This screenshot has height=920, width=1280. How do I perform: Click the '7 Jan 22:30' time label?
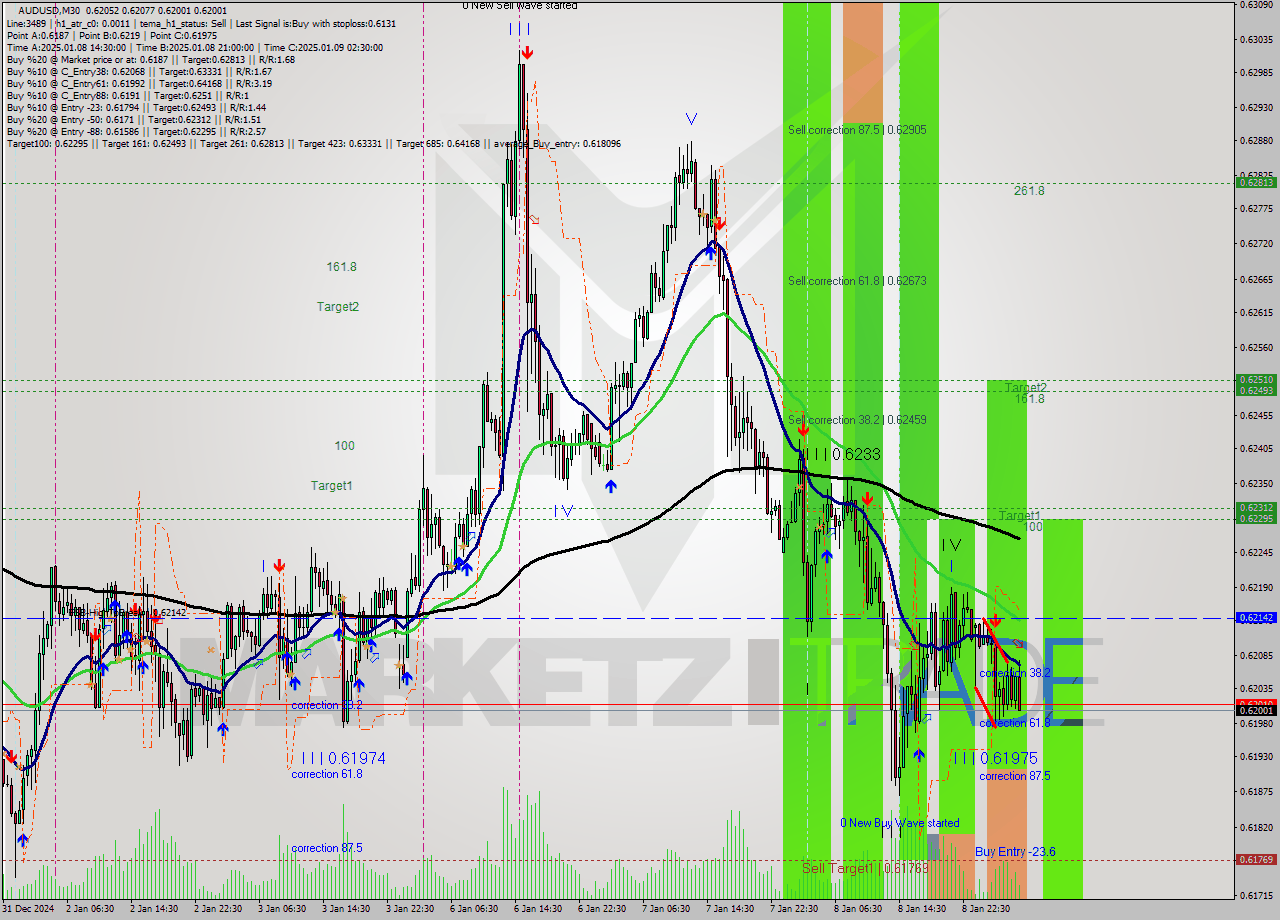point(792,909)
